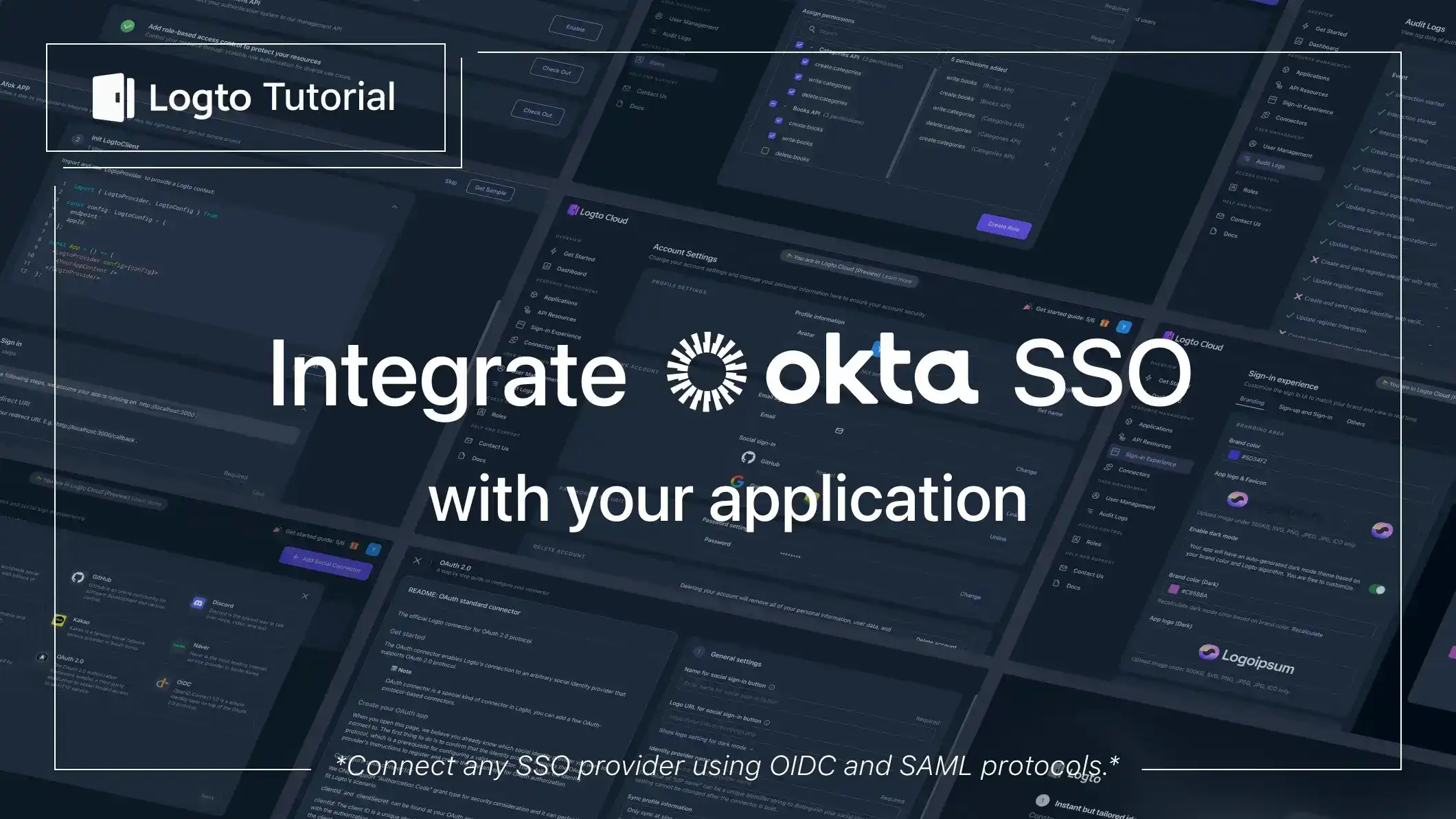Screen dimensions: 1456x819
Task: Collapse the Categories API permission group
Action: (x=812, y=47)
